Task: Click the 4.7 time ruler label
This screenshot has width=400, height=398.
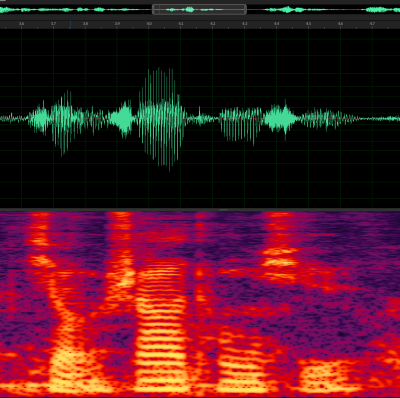Action: (372, 24)
